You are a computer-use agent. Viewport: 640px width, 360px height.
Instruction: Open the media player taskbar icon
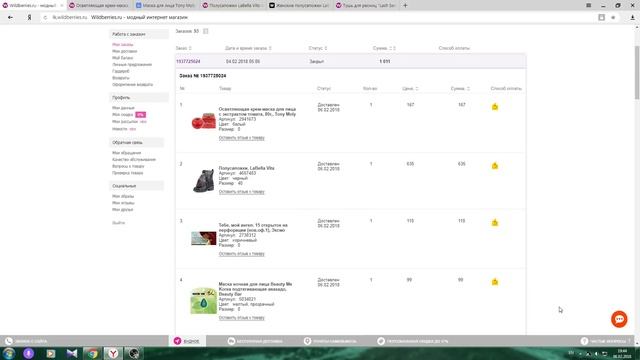pos(51,353)
